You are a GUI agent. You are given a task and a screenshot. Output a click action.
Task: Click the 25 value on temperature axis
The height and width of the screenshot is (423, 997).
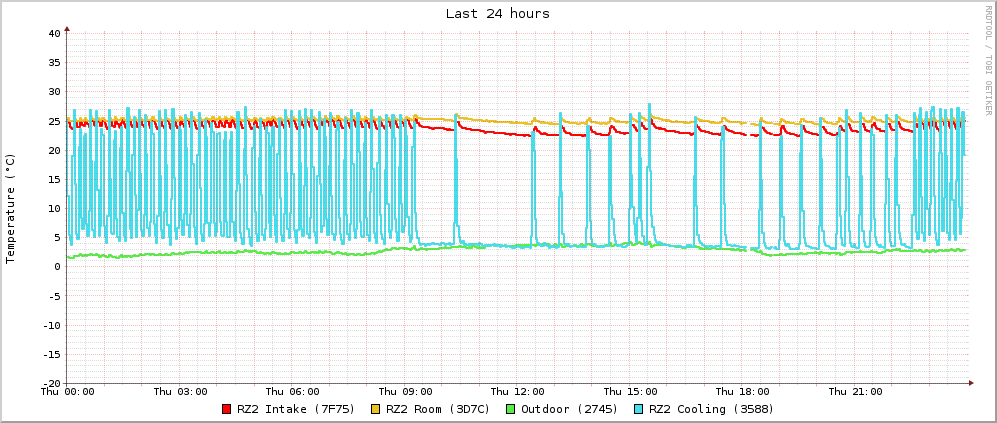click(53, 121)
